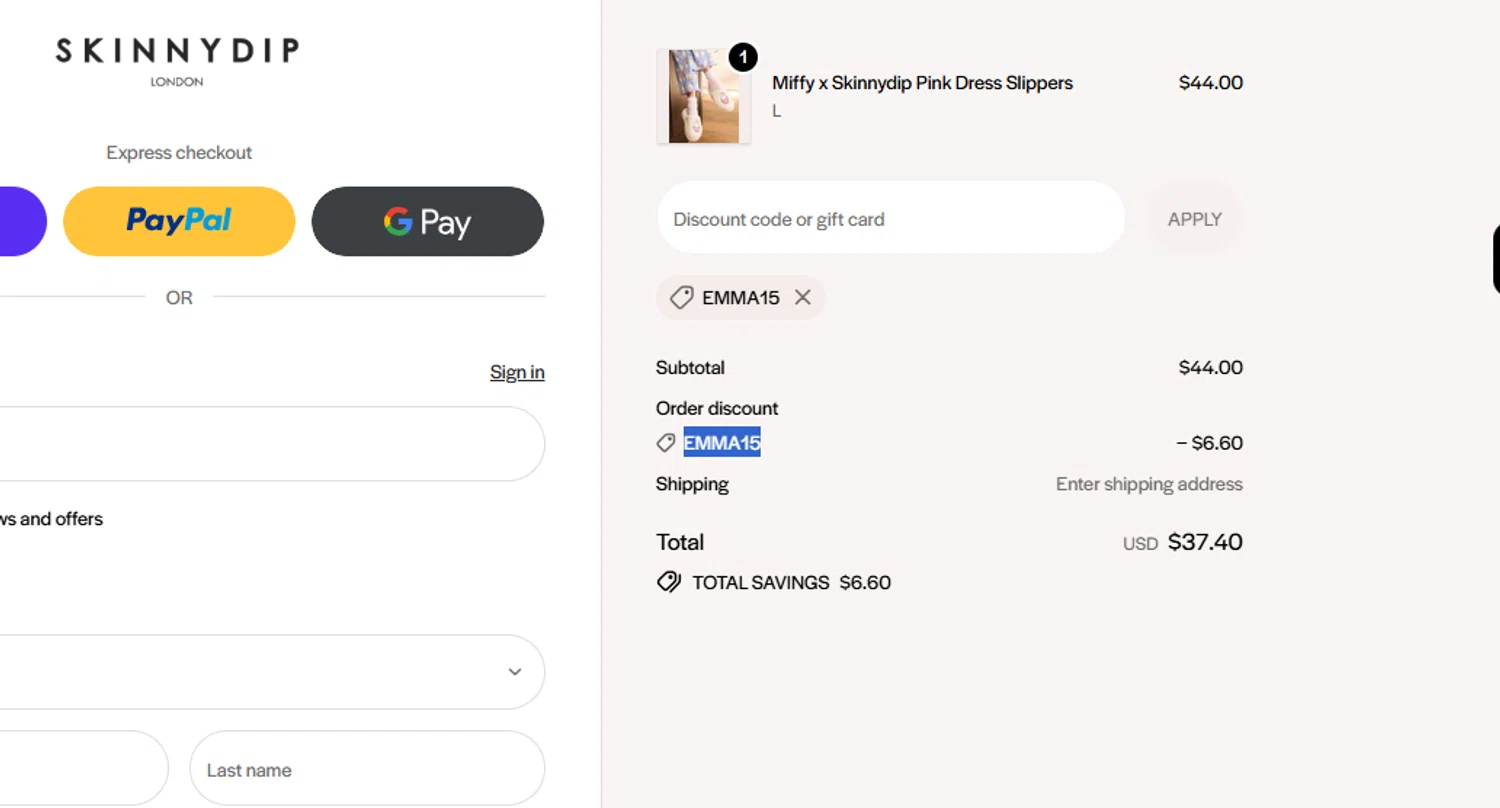This screenshot has width=1500, height=808.
Task: Click the purple Shop Pay button
Action: pos(20,221)
